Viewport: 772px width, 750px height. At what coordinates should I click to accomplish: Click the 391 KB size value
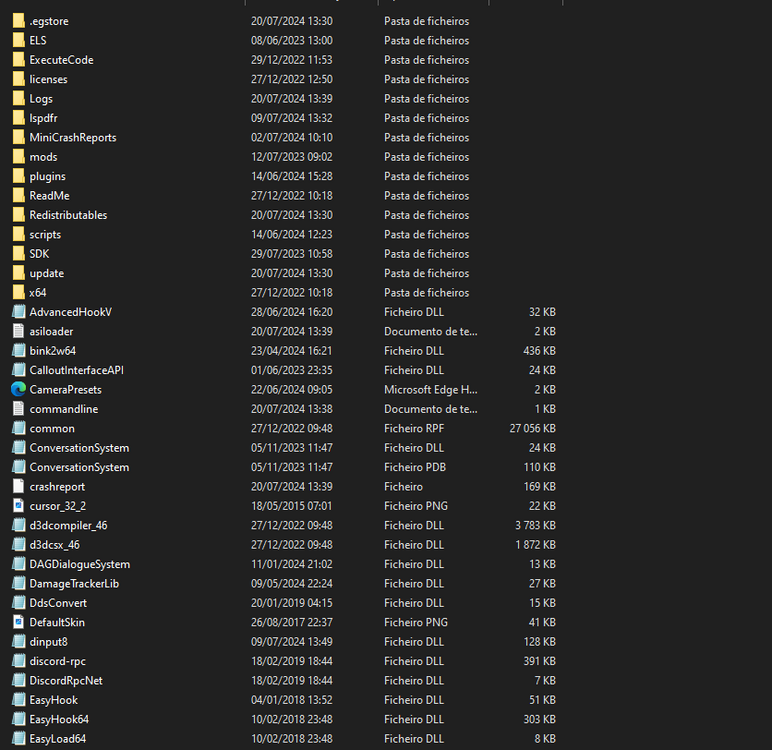pos(539,661)
